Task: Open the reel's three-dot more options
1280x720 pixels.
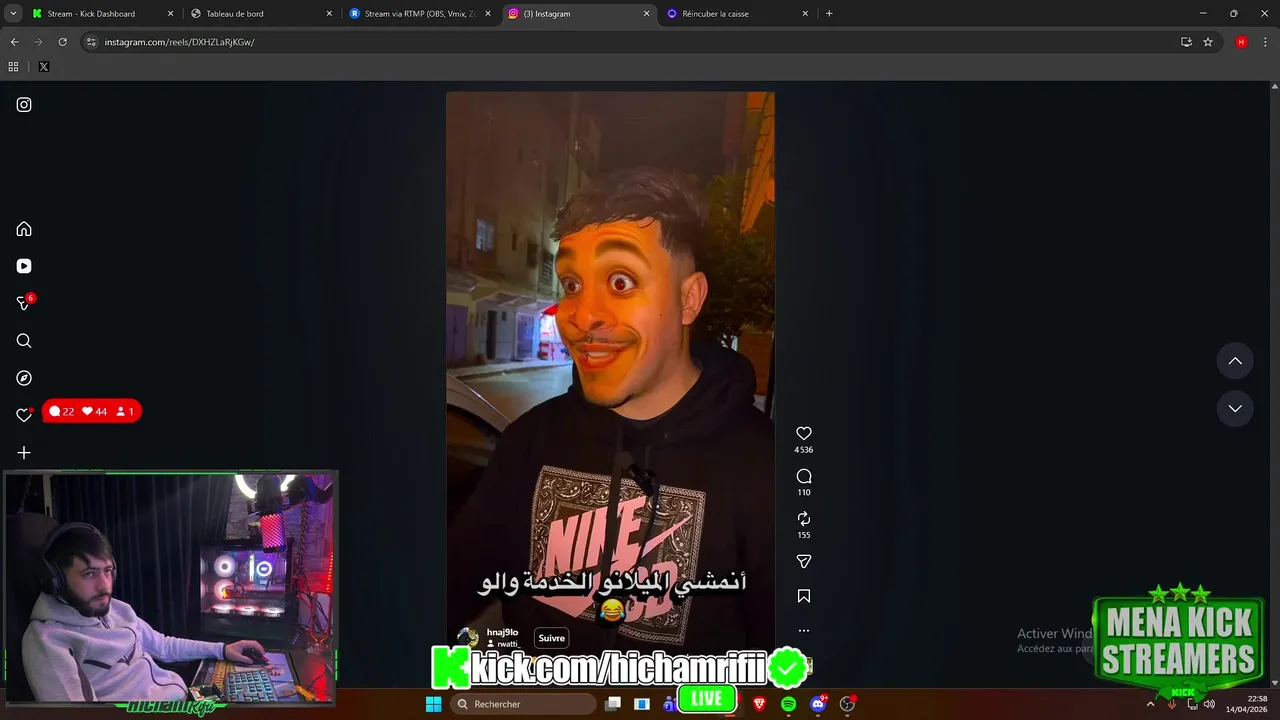Action: pos(804,631)
